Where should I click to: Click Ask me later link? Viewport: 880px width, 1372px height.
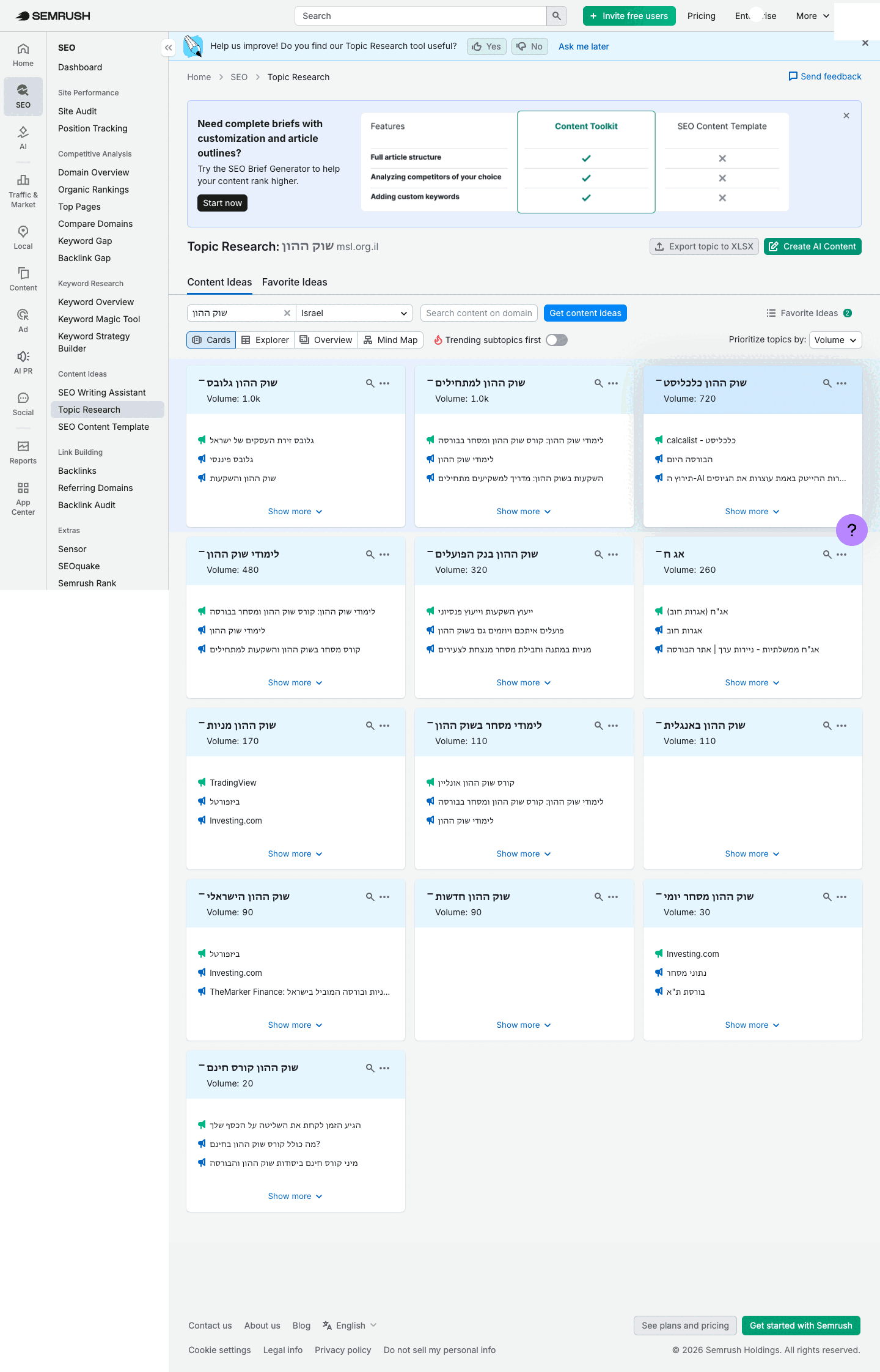click(x=584, y=46)
